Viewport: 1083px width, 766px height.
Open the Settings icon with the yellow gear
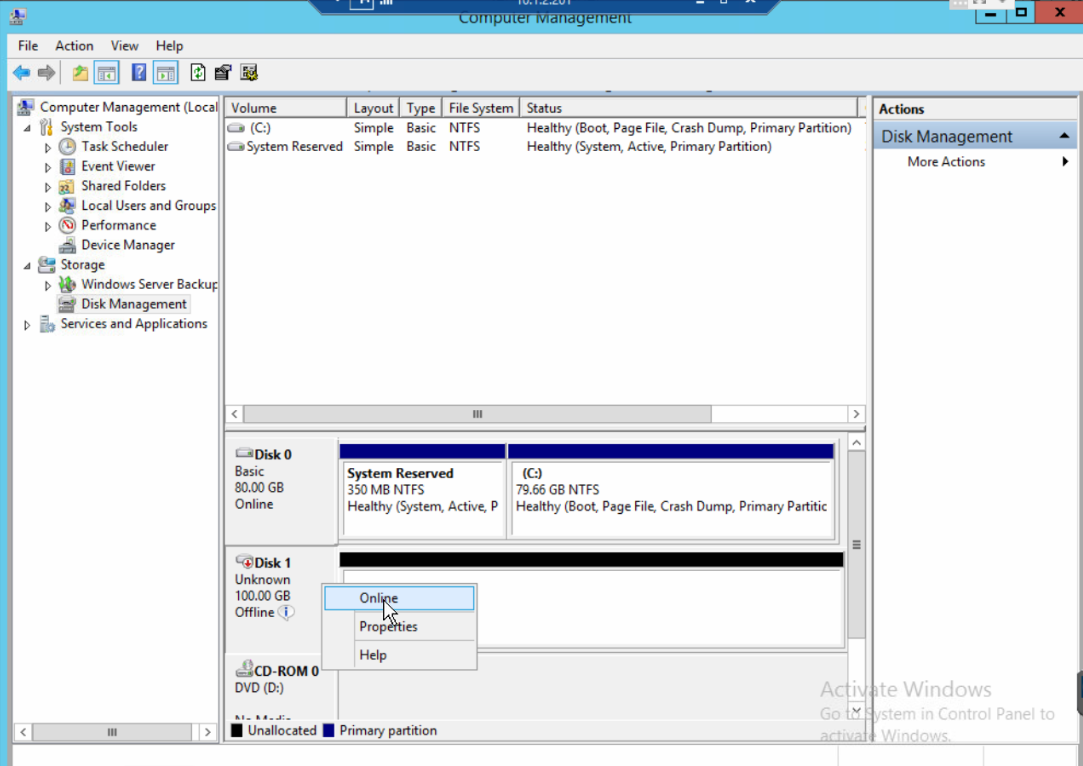point(249,73)
